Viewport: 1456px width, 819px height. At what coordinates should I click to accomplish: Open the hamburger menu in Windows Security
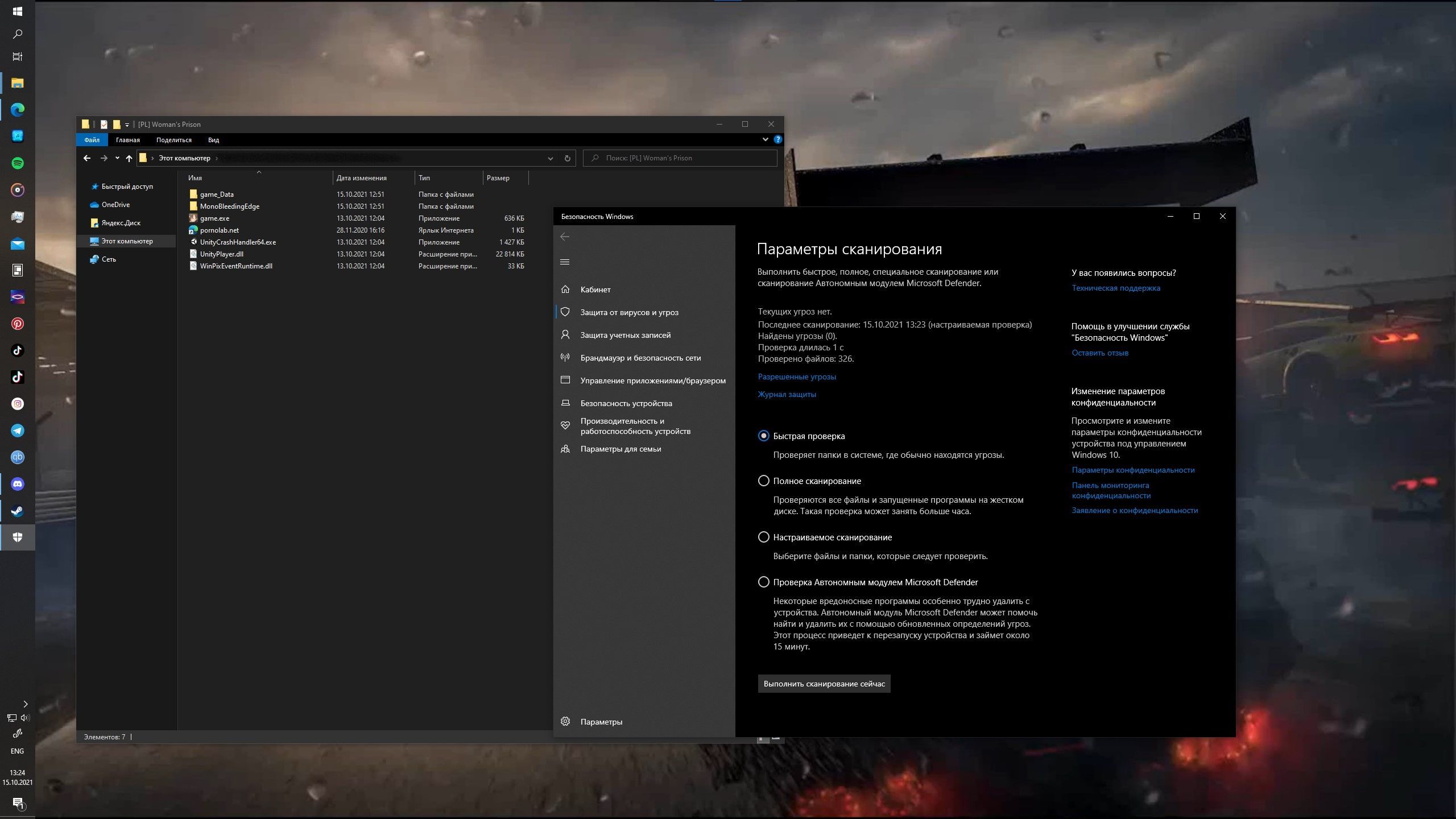565,262
